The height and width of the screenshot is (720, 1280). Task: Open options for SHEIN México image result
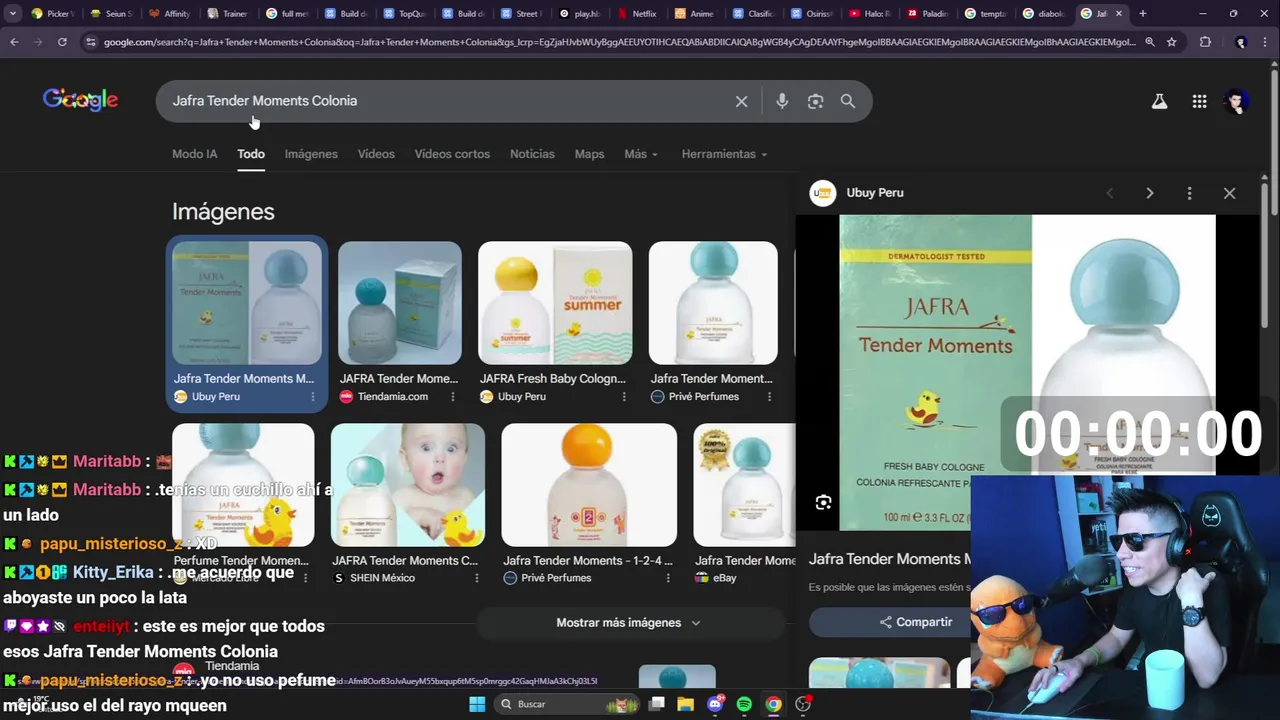(476, 578)
